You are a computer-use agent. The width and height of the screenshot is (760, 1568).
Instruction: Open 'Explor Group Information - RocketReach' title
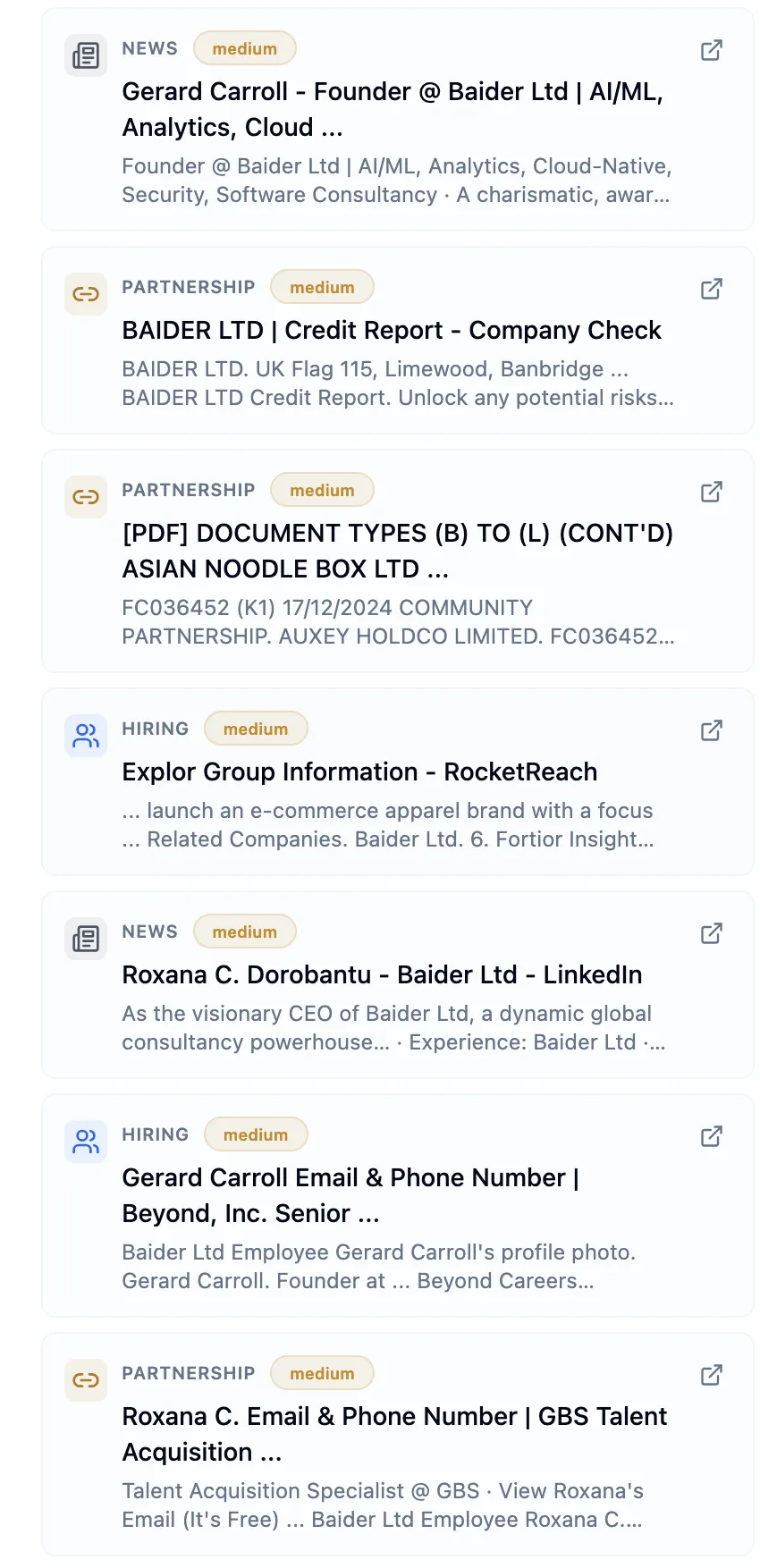pos(359,772)
